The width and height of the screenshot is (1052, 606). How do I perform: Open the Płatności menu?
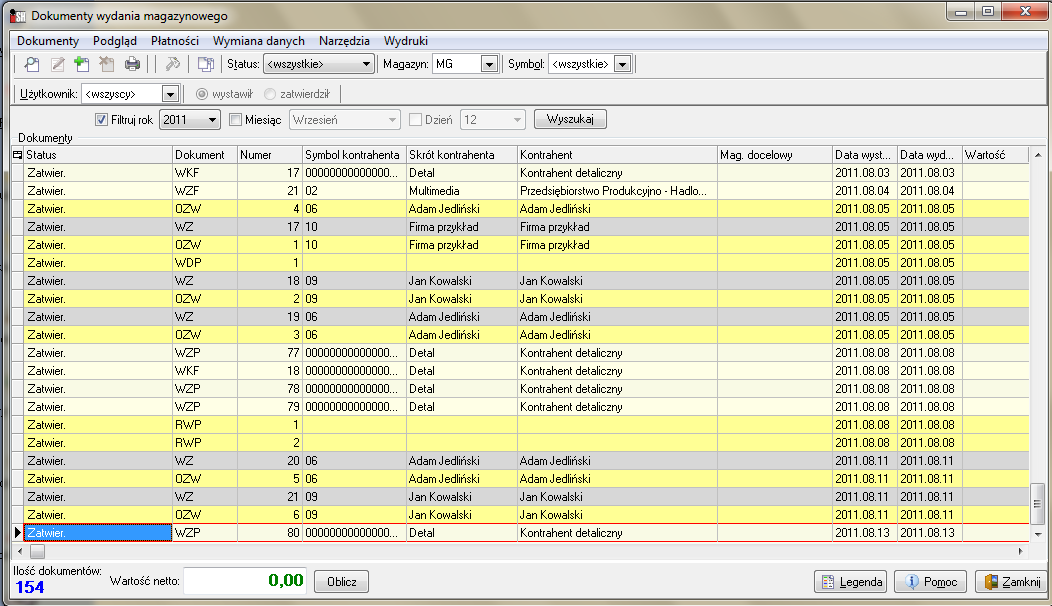[x=175, y=41]
